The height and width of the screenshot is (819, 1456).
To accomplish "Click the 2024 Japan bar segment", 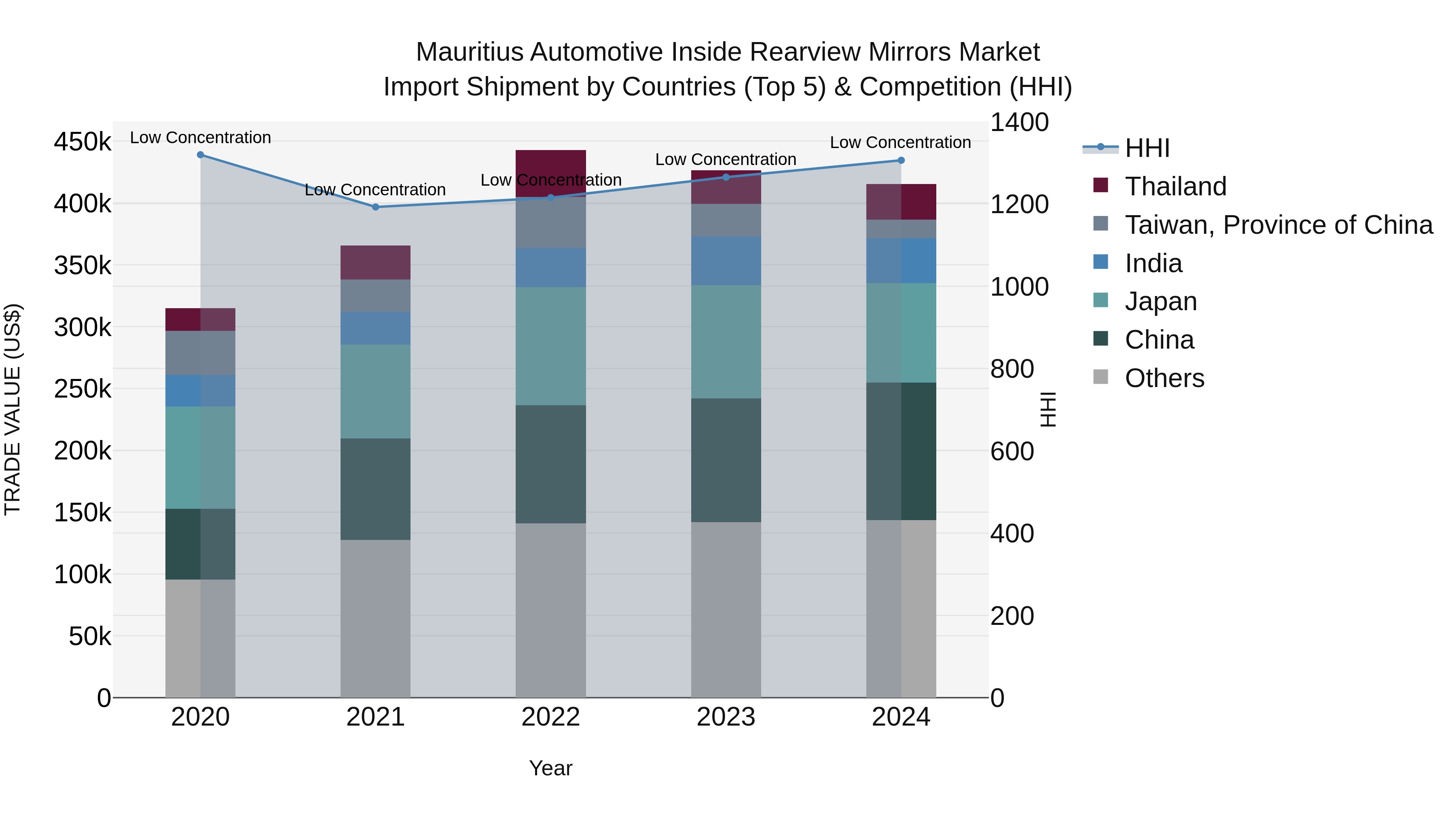I will 901,333.
